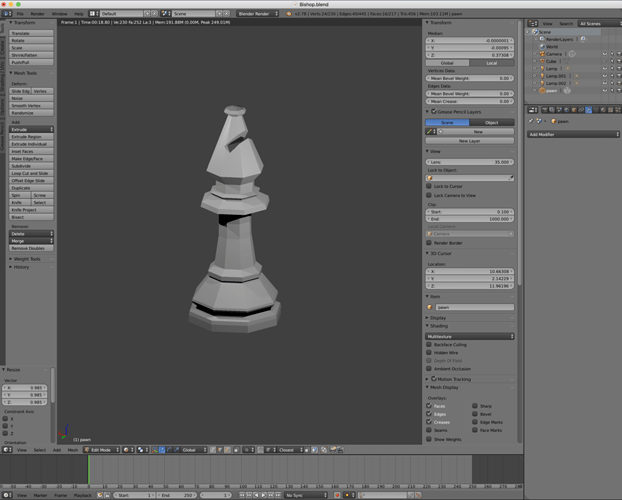
Task: Enable vertex select mode icon
Action: [213, 450]
